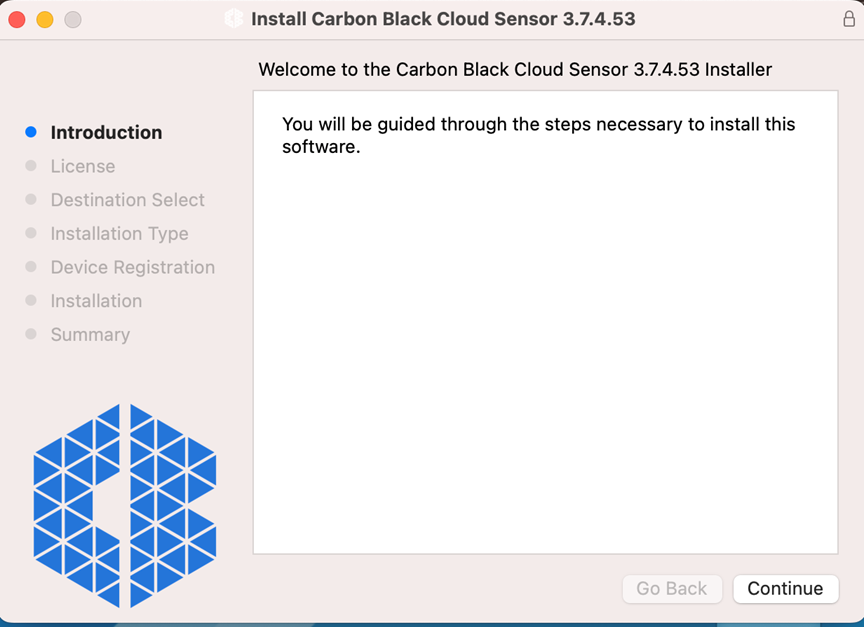Viewport: 864px width, 627px height.
Task: Click the Continue button
Action: tap(785, 589)
